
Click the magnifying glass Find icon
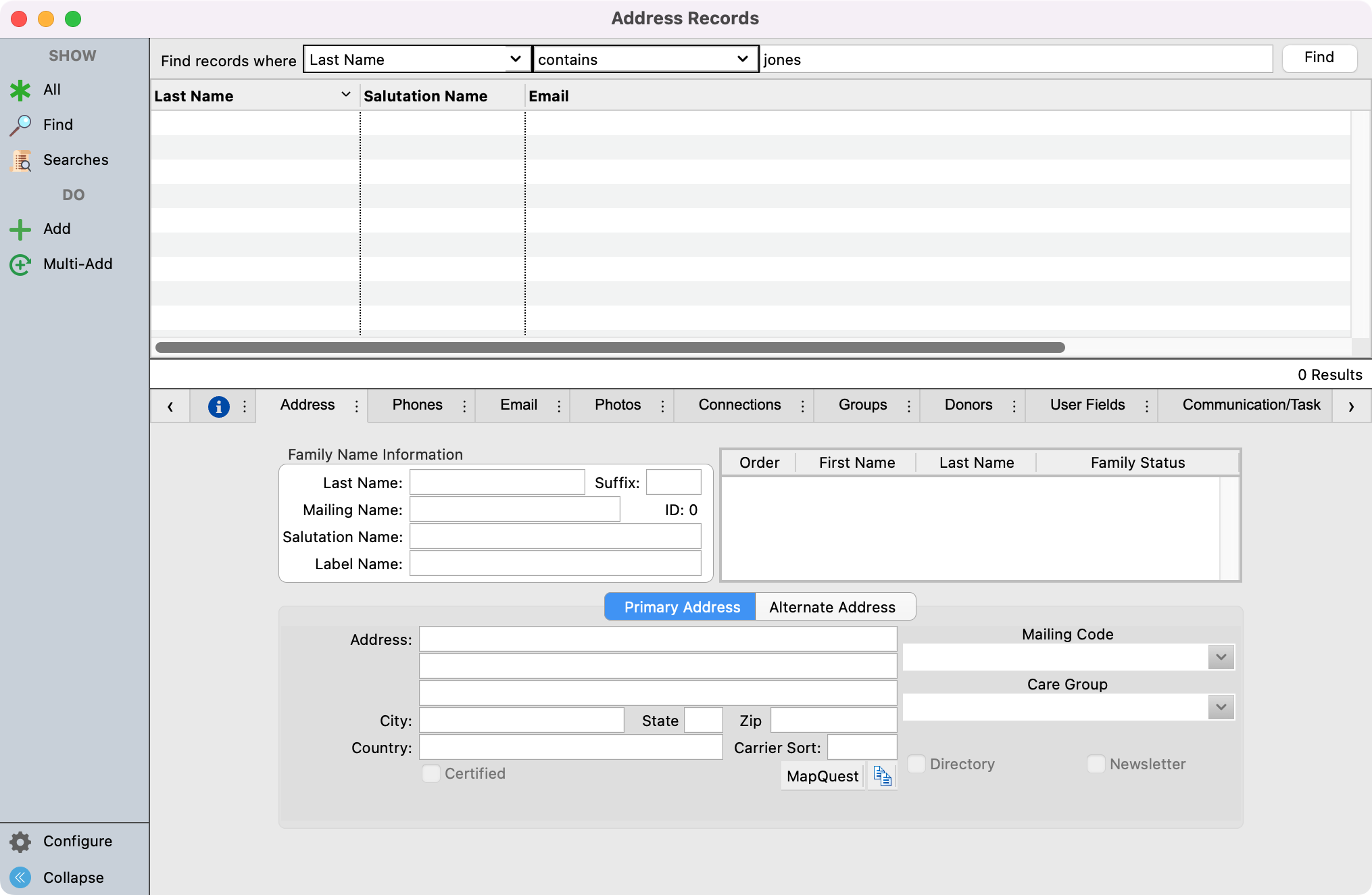tap(20, 125)
